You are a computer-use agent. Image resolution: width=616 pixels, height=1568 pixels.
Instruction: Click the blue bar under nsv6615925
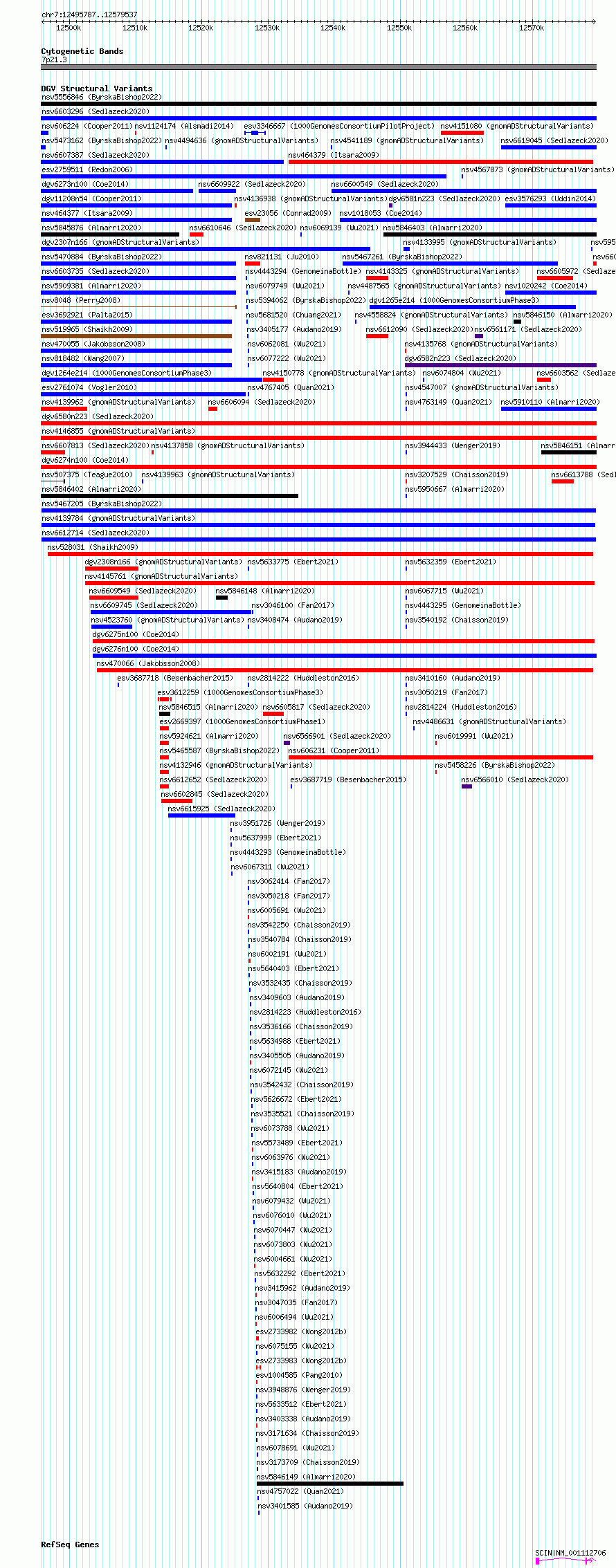pos(201,815)
